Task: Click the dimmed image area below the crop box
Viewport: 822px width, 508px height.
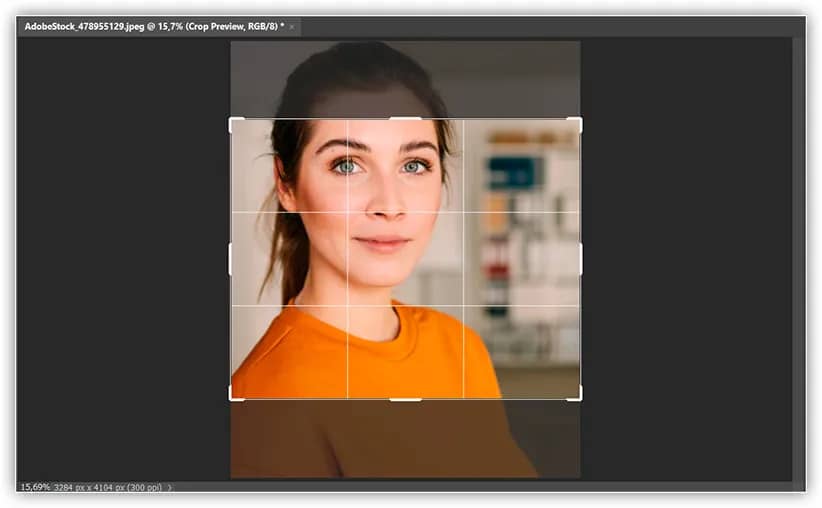Action: click(x=405, y=440)
